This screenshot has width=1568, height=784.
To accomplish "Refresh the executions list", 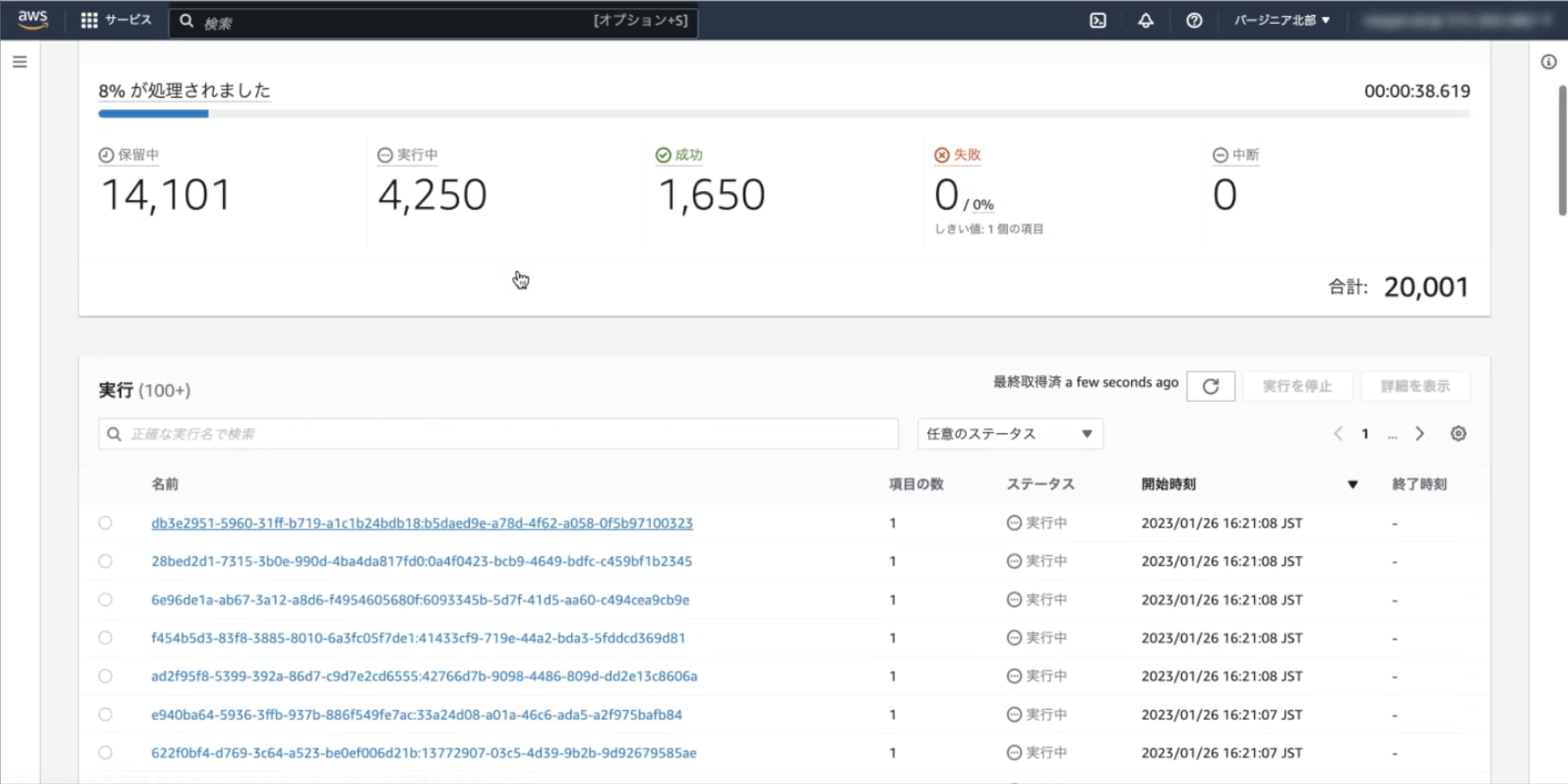I will coord(1210,387).
